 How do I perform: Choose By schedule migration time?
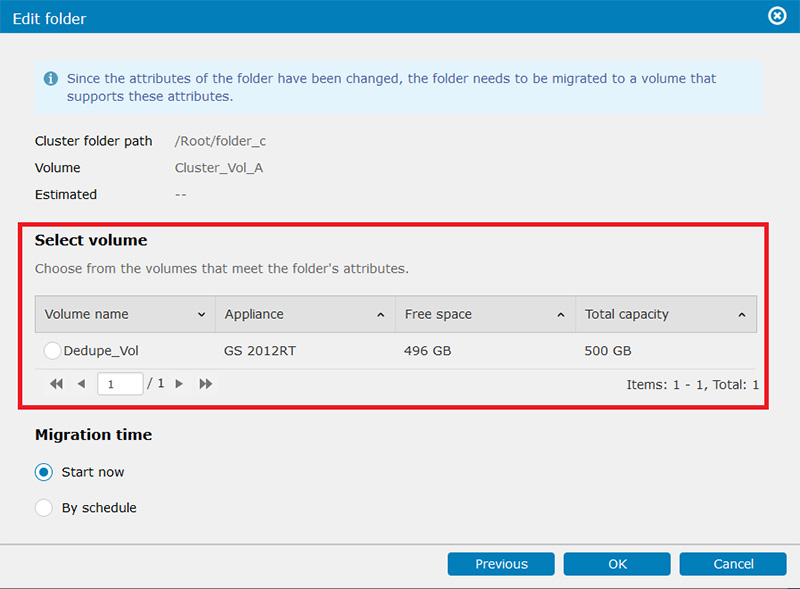click(44, 508)
